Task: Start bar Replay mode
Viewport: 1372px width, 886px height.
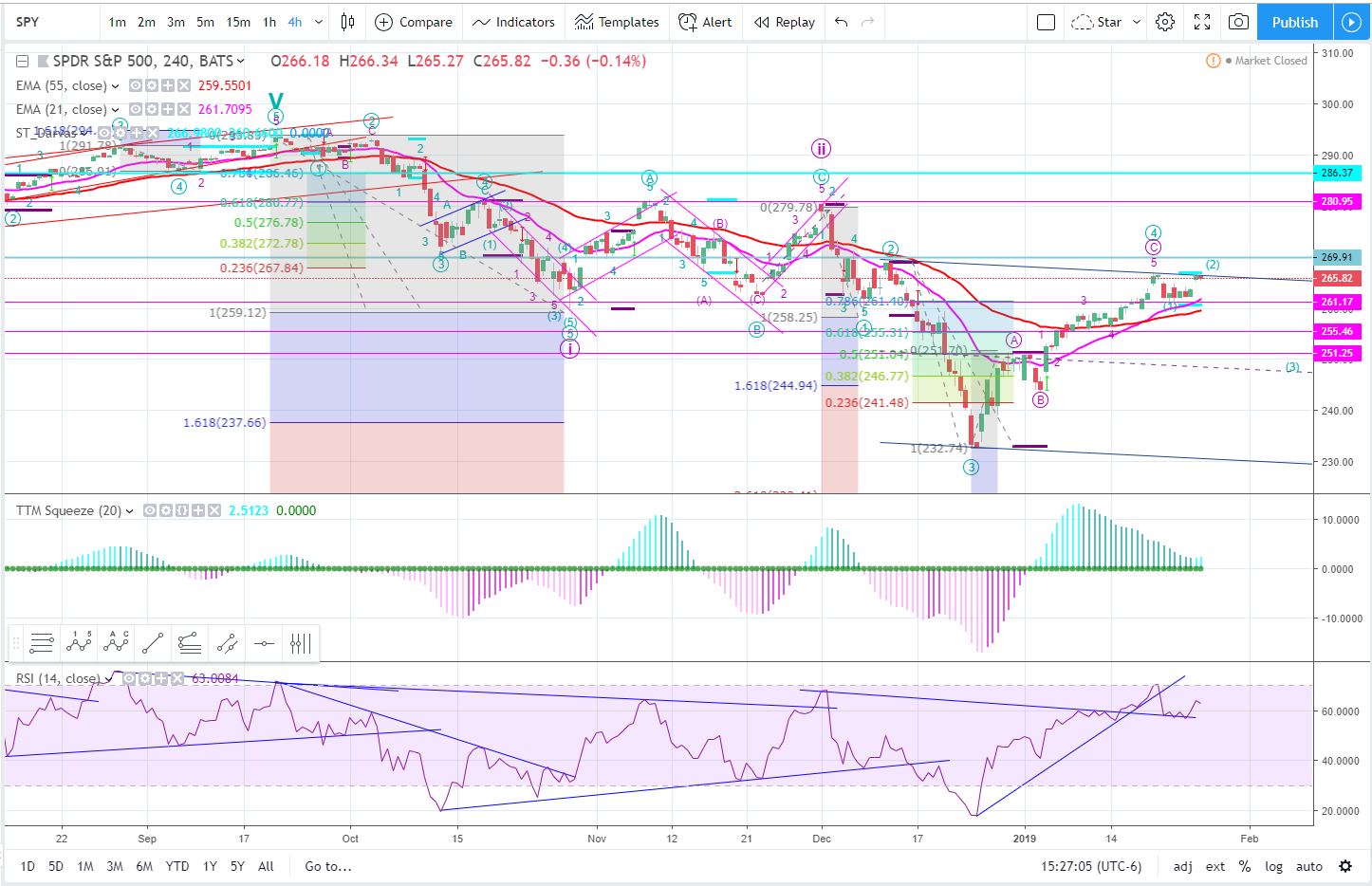Action: pos(784,22)
